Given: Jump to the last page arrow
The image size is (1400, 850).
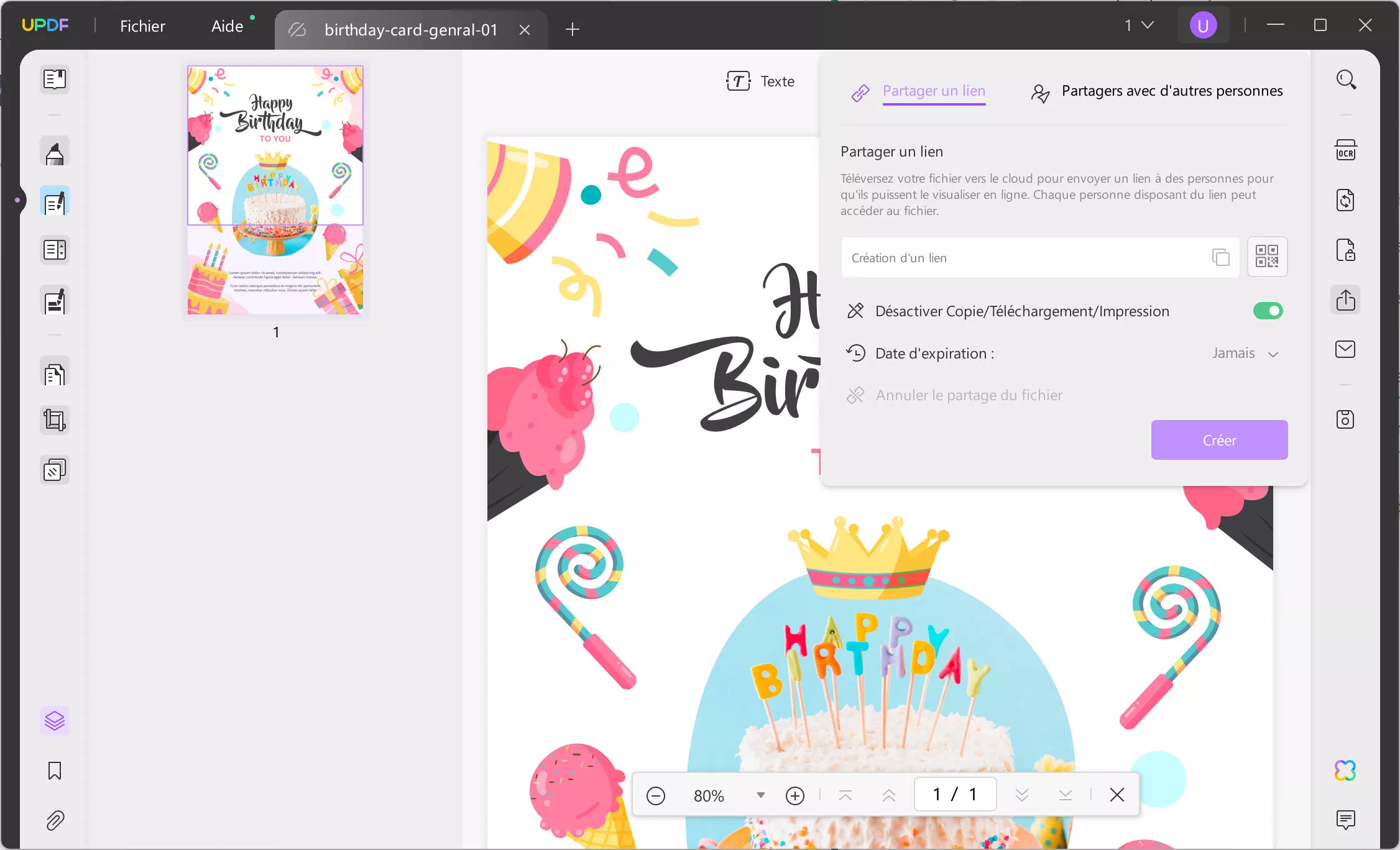Looking at the screenshot, I should tap(1066, 795).
